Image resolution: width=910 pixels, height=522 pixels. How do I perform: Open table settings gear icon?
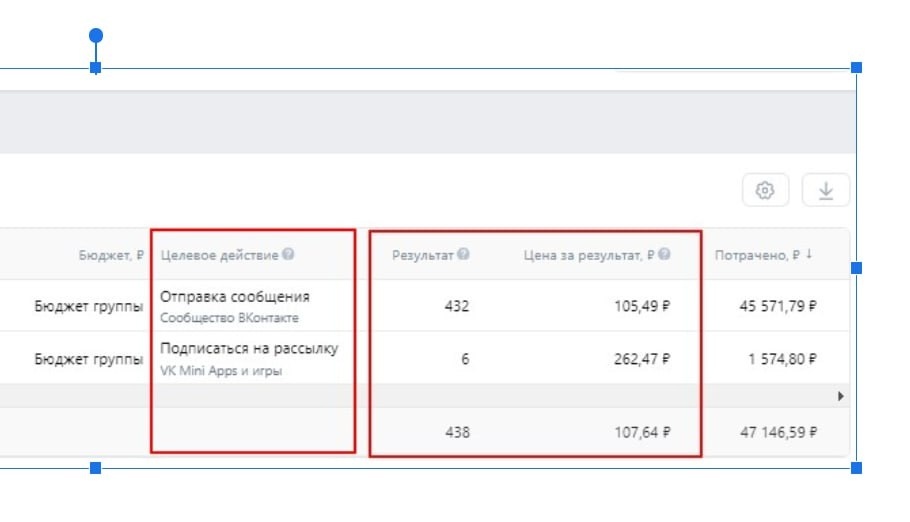(765, 190)
